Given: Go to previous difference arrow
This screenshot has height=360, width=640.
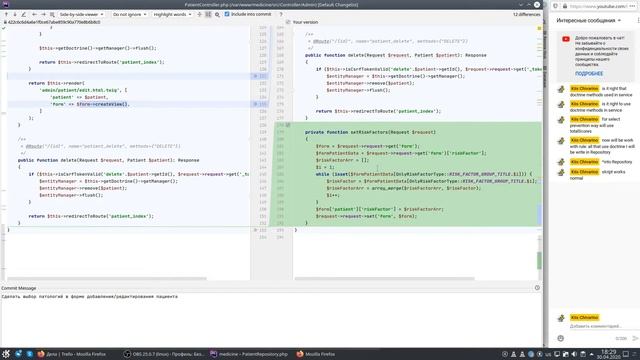Looking at the screenshot, I should point(6,14).
